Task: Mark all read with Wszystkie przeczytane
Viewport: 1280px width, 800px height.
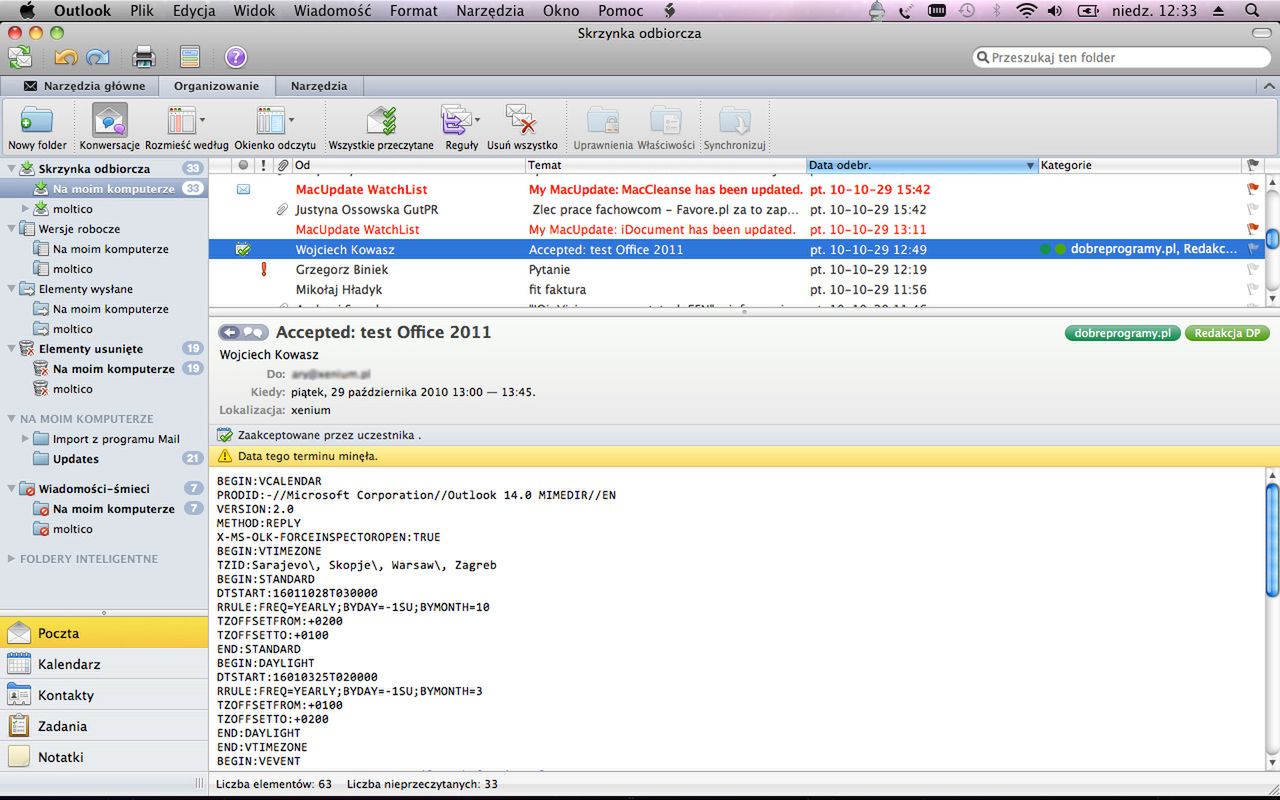Action: click(x=381, y=127)
